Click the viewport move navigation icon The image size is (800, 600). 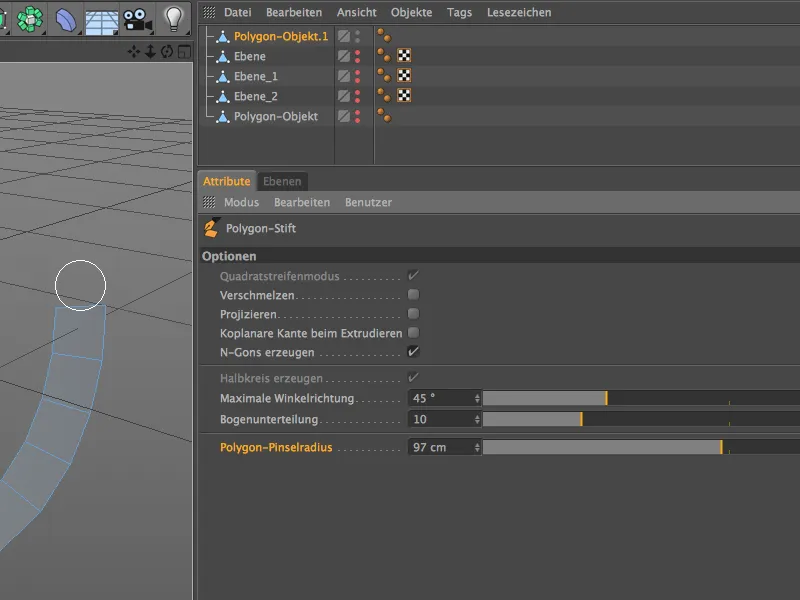click(x=133, y=49)
